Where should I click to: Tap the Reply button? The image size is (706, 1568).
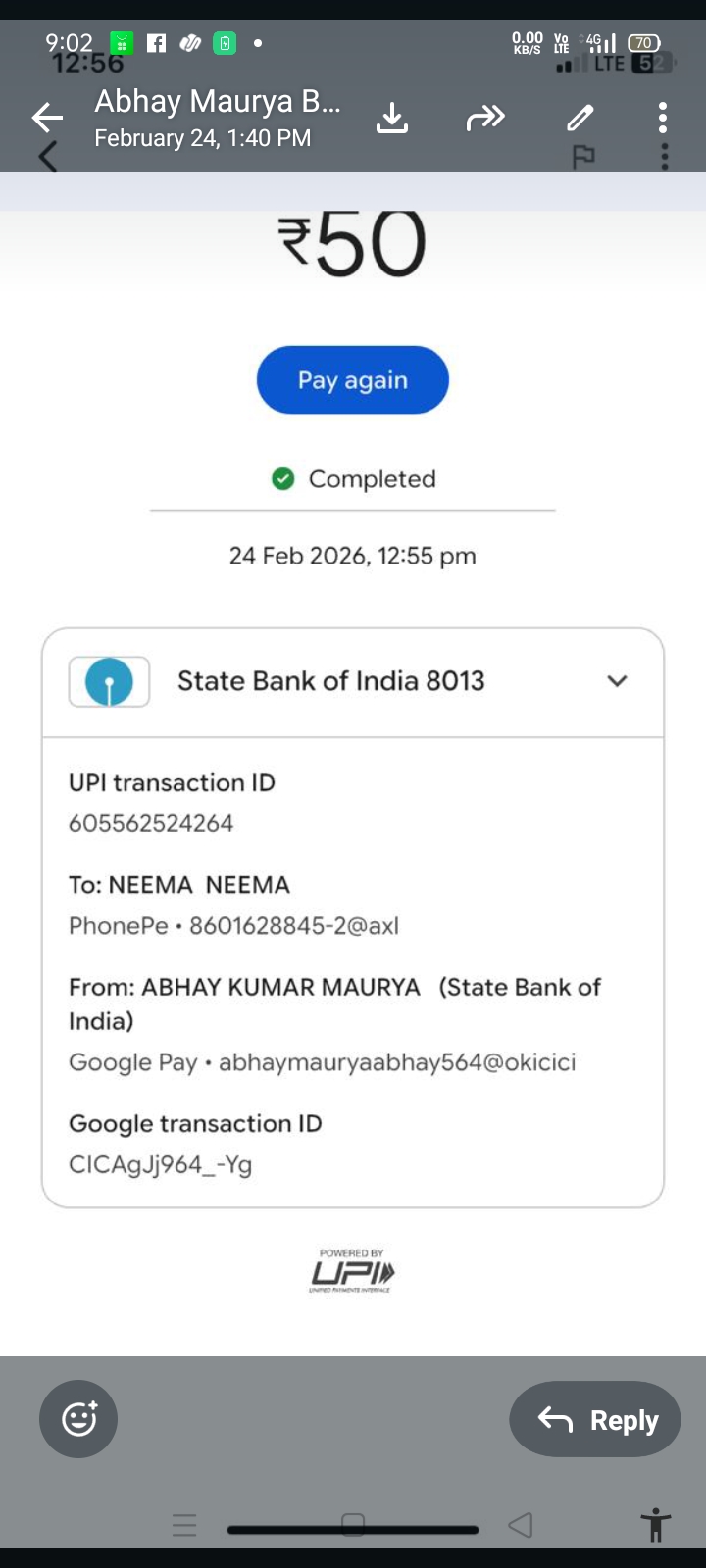[x=595, y=1419]
